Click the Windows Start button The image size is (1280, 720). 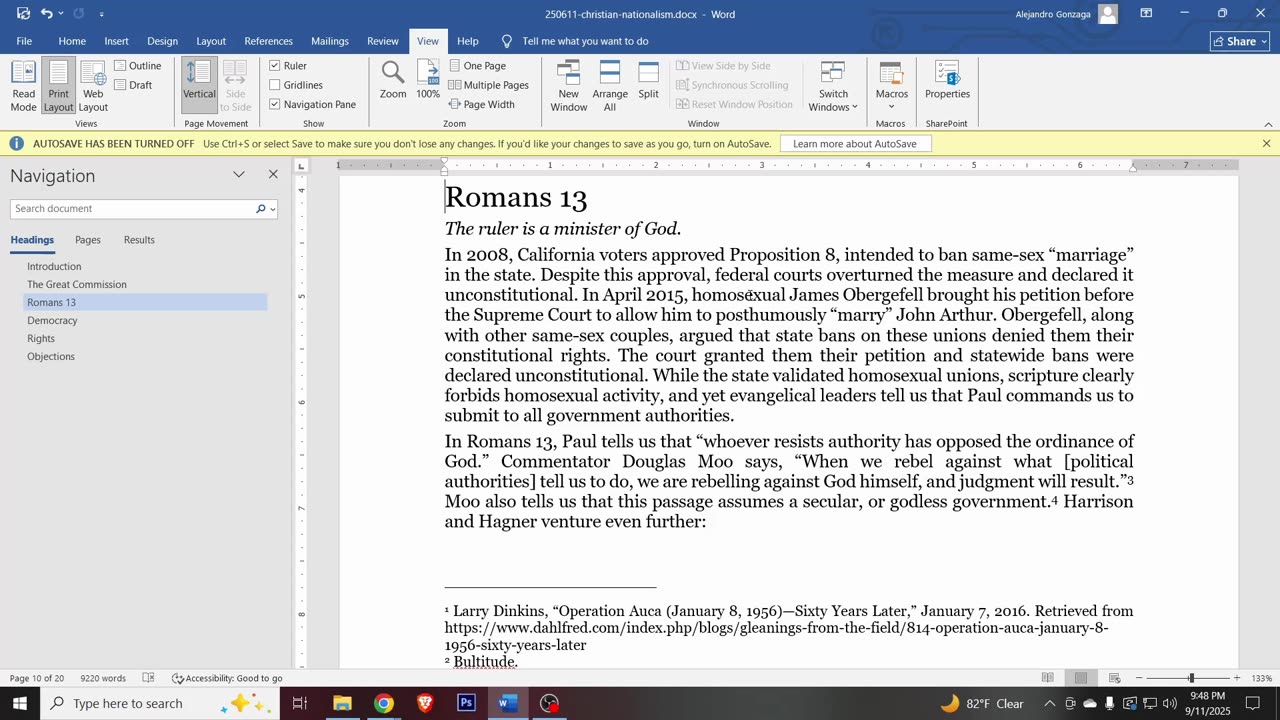click(x=20, y=703)
